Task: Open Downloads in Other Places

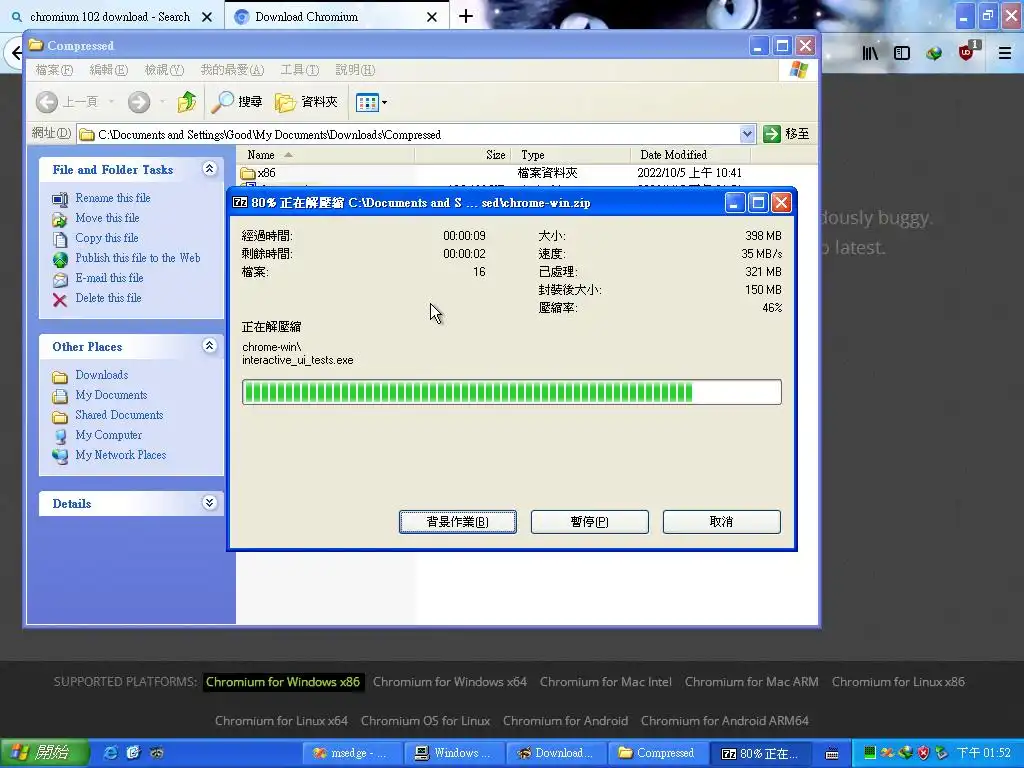Action: (101, 375)
